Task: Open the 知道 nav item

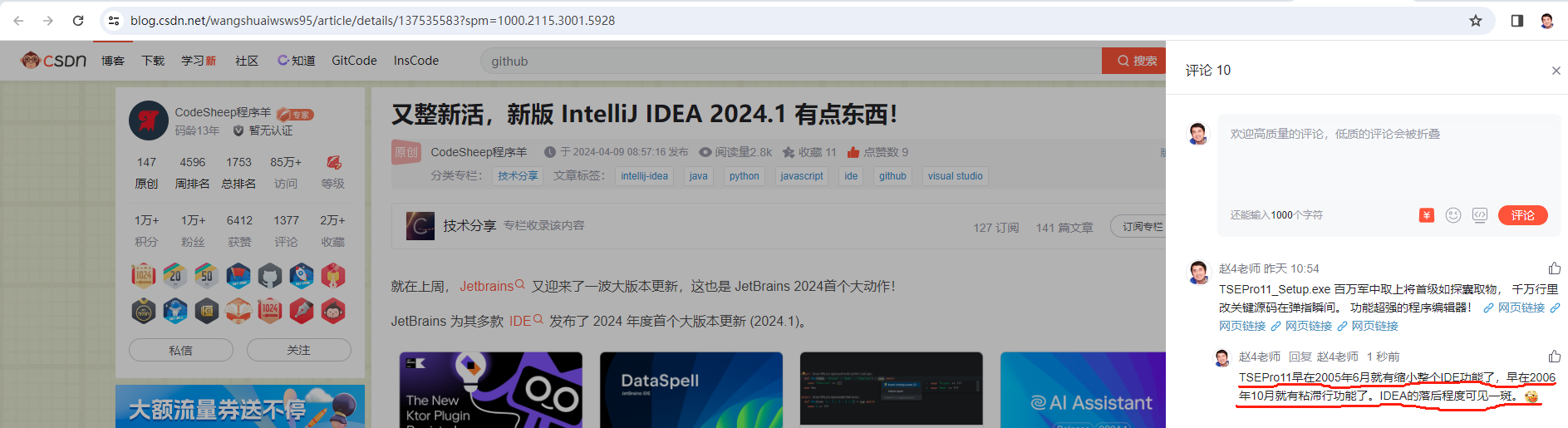Action: (297, 61)
